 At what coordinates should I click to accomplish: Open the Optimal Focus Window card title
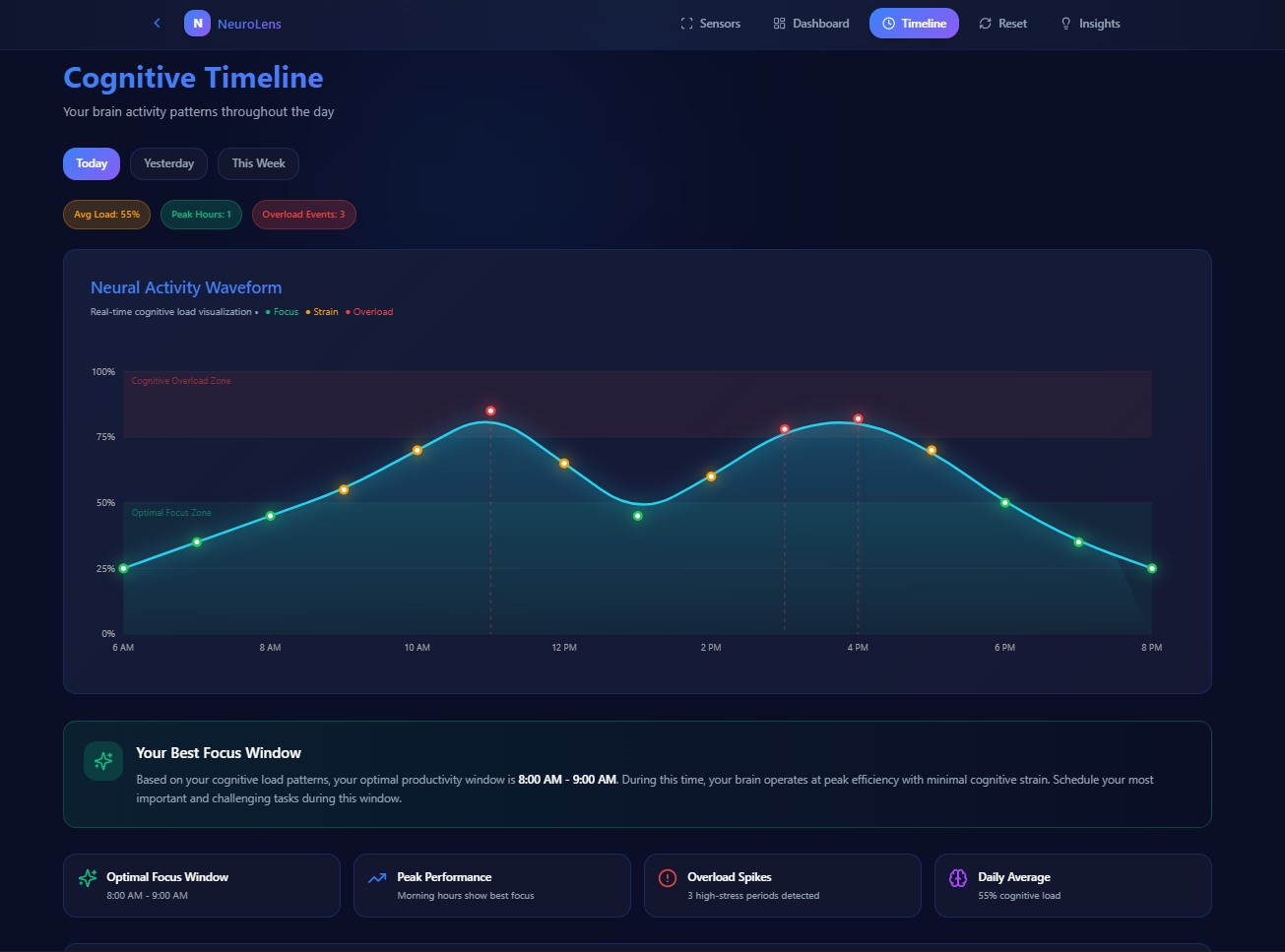tap(167, 877)
